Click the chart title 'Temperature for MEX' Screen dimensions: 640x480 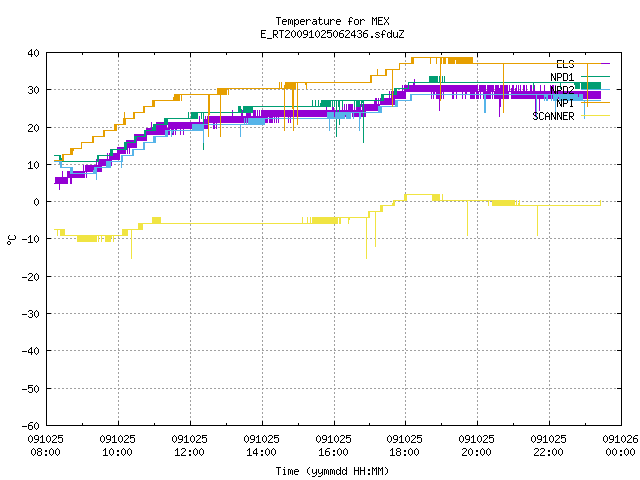[x=332, y=21]
